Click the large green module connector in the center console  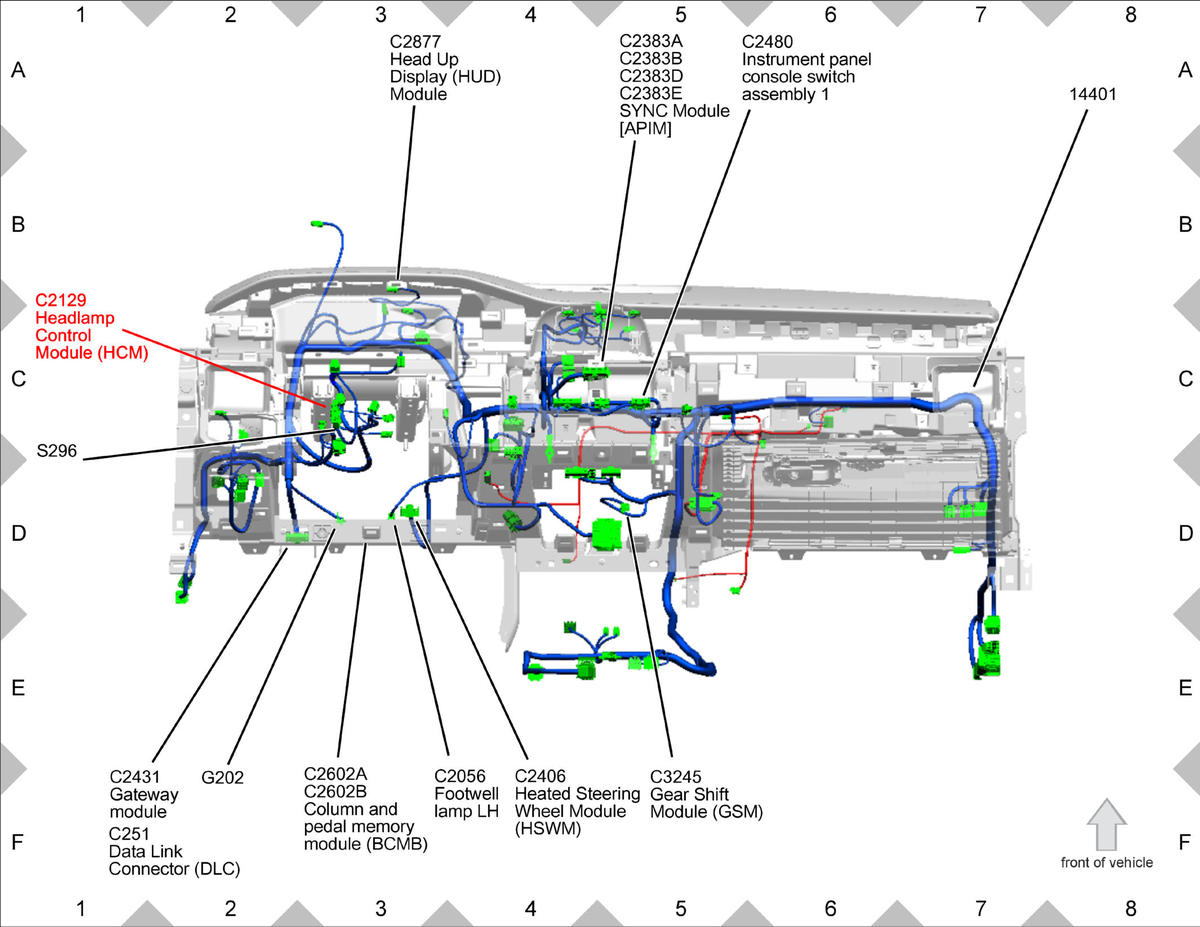607,534
